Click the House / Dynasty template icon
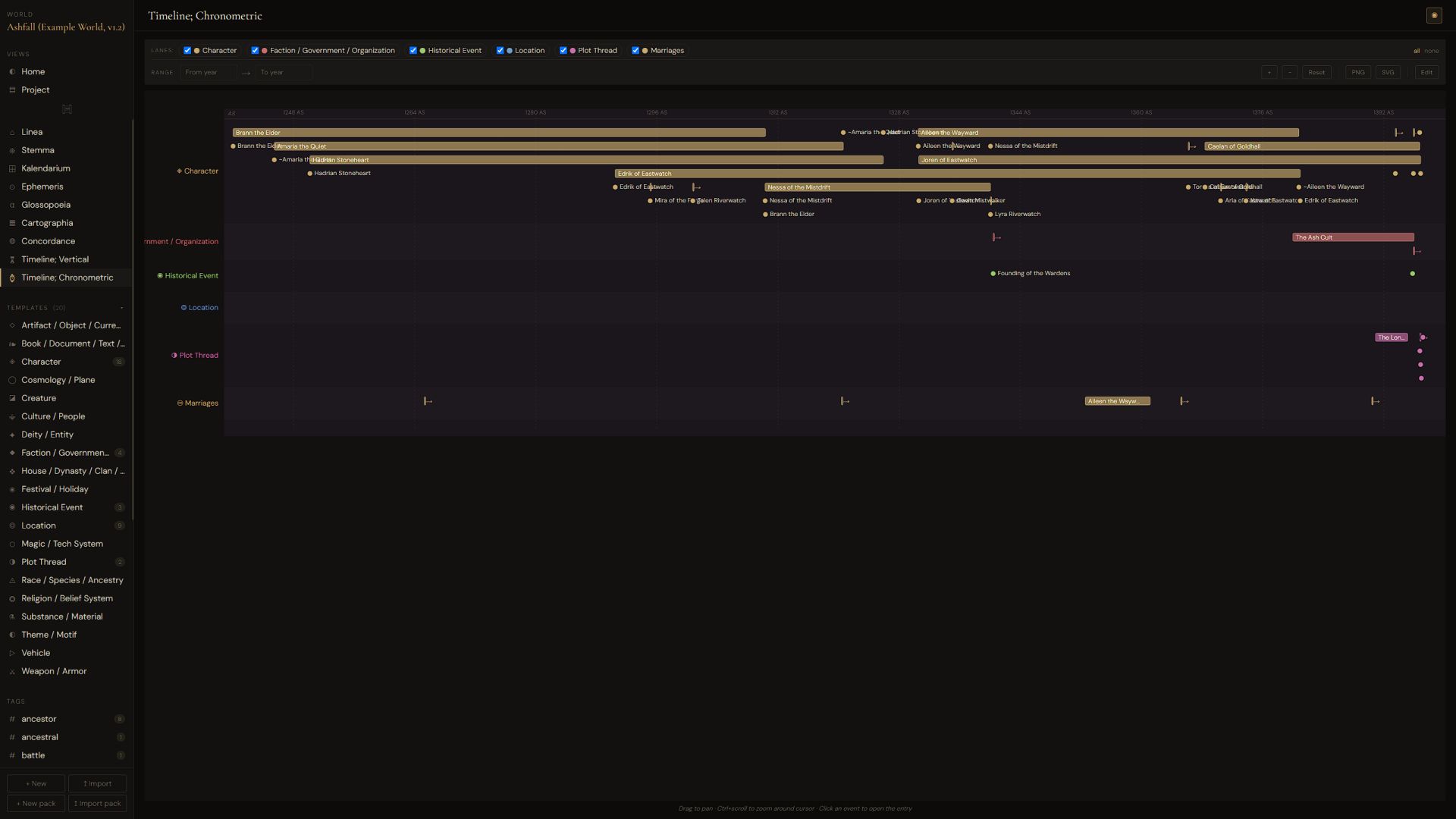Screen dimensions: 1456x819 [12, 472]
